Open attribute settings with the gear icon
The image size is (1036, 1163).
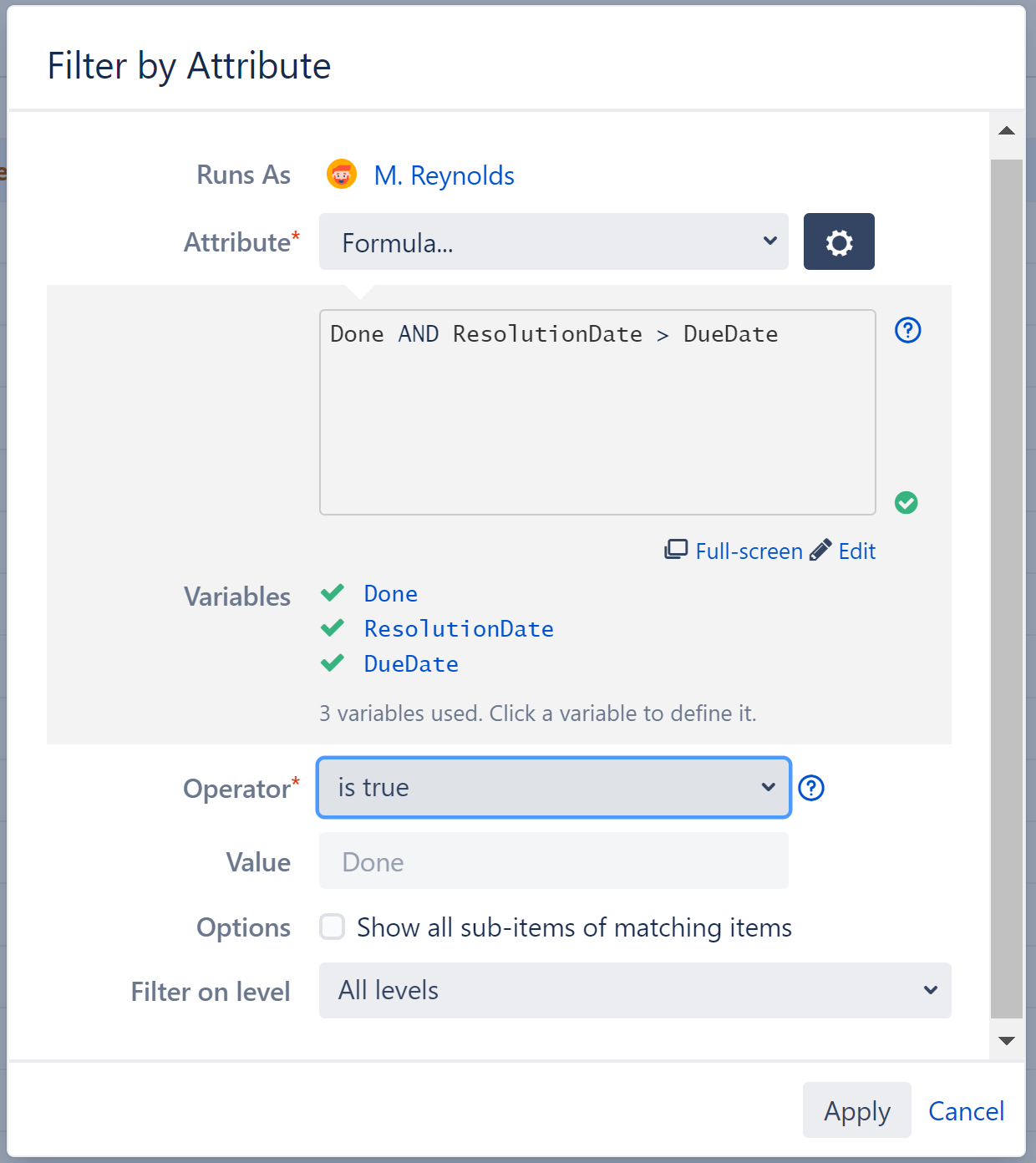[839, 241]
